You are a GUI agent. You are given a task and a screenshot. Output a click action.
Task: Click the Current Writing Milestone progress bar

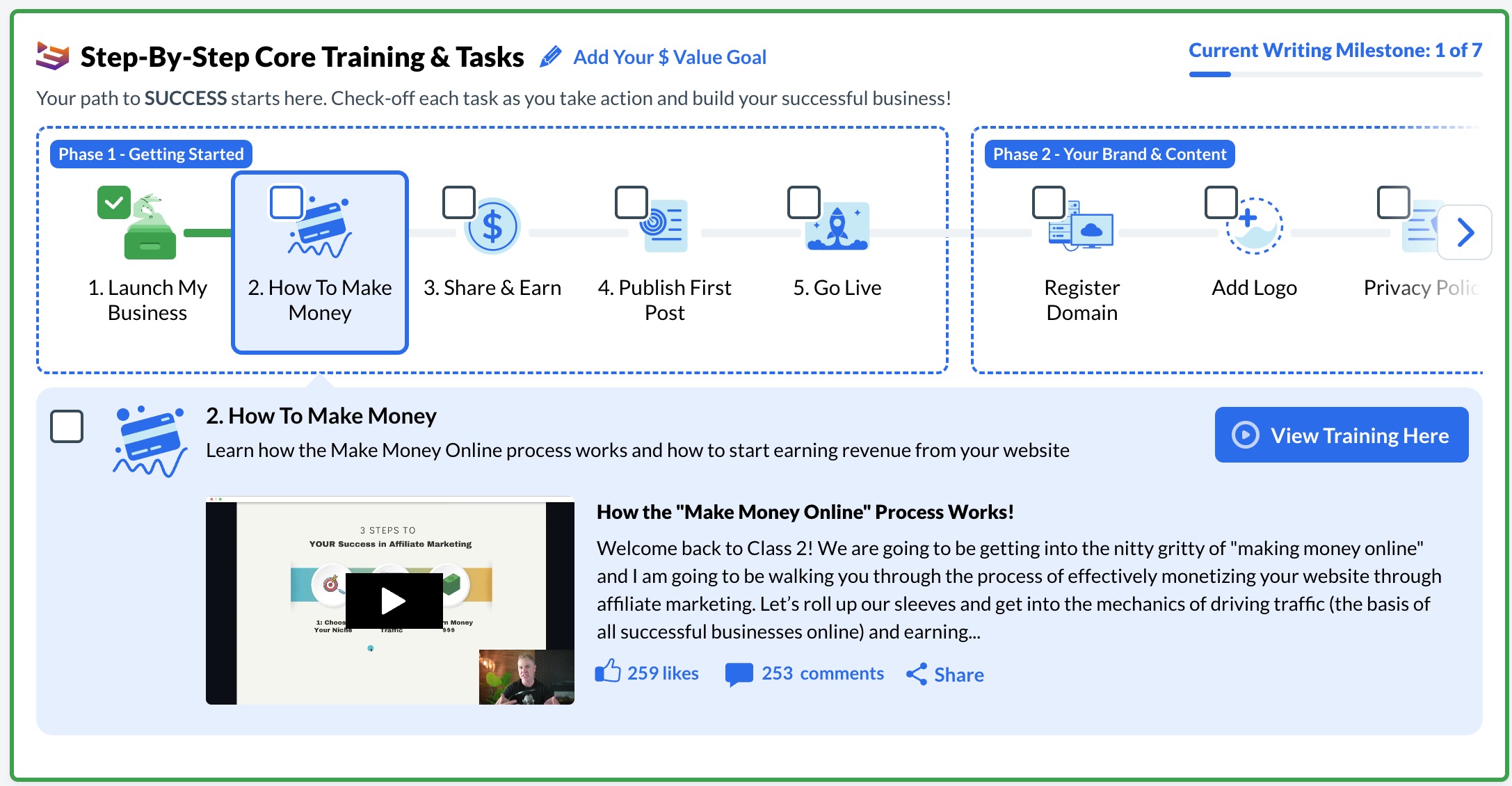[x=1335, y=74]
